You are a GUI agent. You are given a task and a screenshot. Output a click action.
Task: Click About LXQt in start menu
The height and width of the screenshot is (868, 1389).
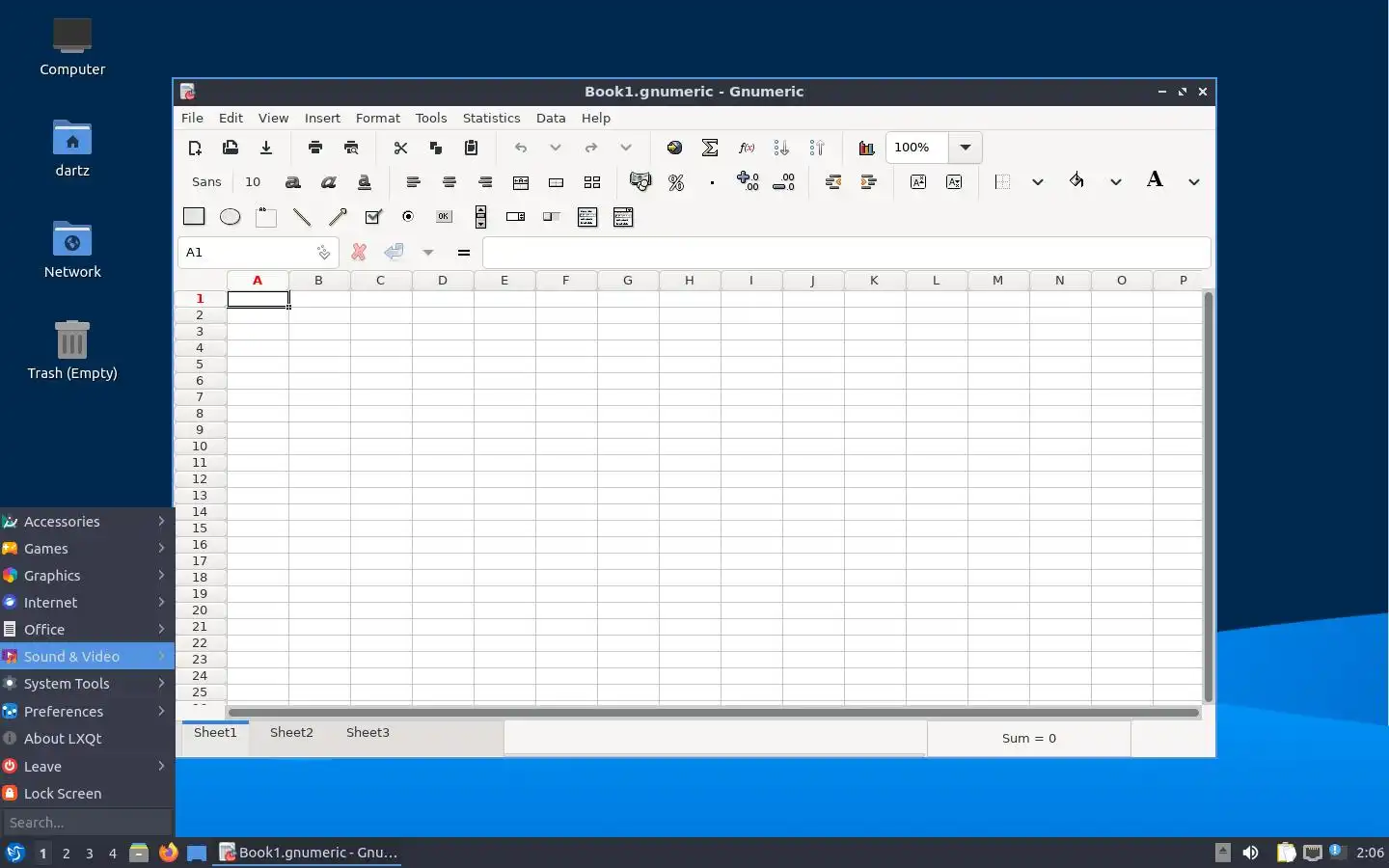tap(87, 739)
